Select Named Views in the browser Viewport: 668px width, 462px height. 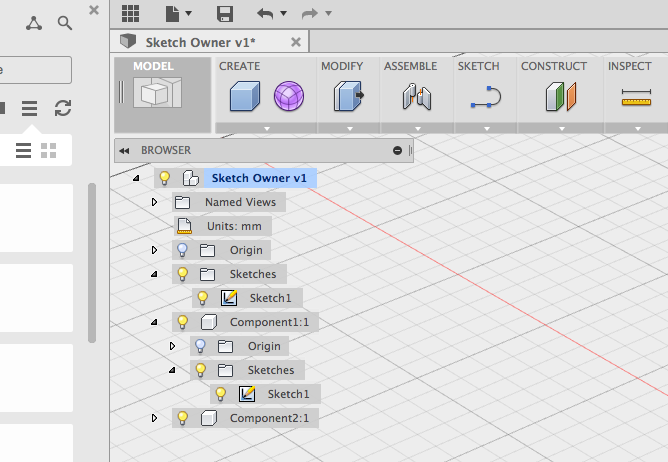240,202
